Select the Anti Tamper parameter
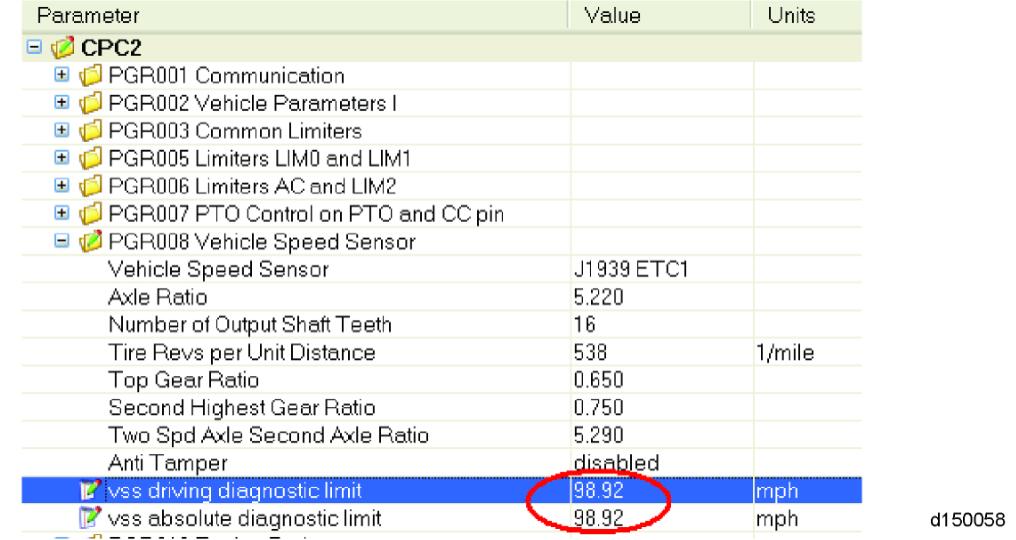The height and width of the screenshot is (540, 1016). (x=167, y=463)
